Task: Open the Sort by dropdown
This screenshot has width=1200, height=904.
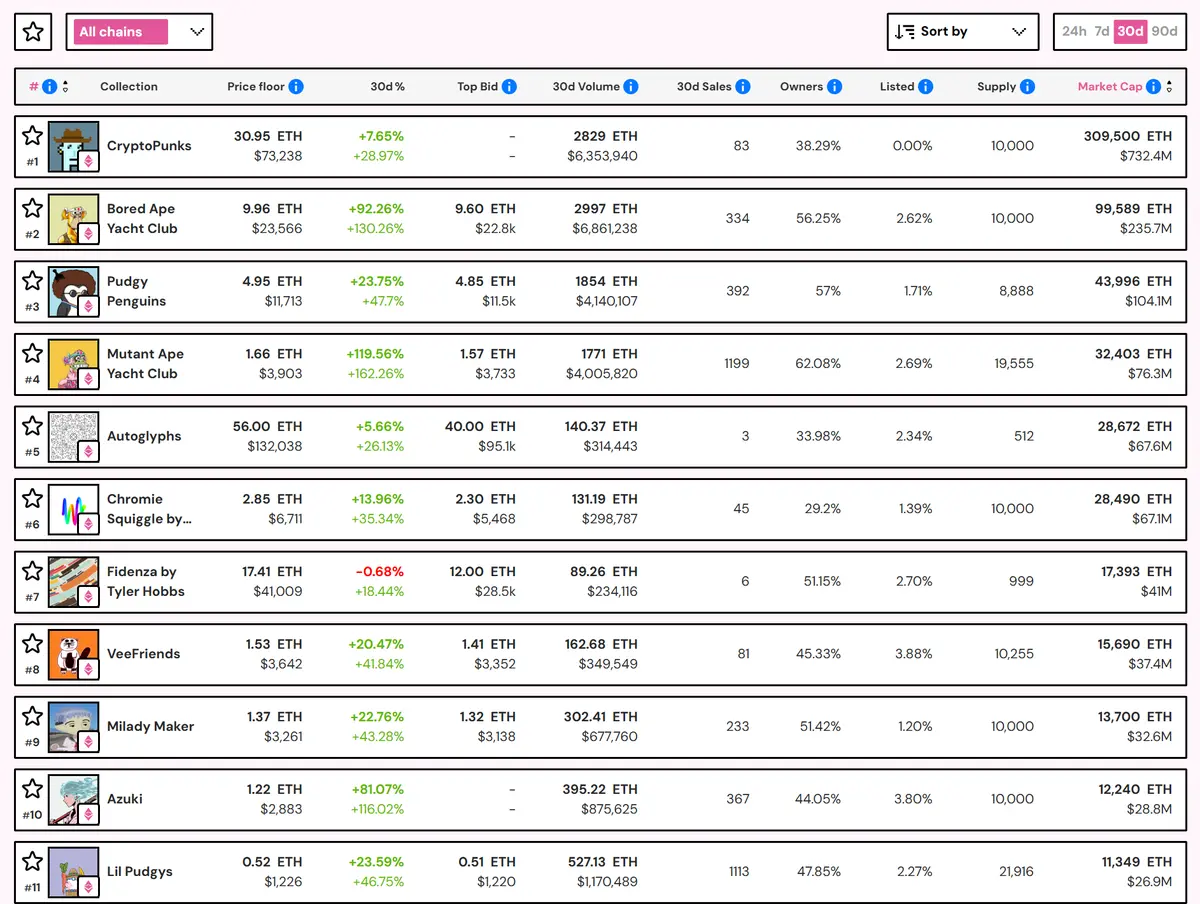Action: pyautogui.click(x=962, y=32)
